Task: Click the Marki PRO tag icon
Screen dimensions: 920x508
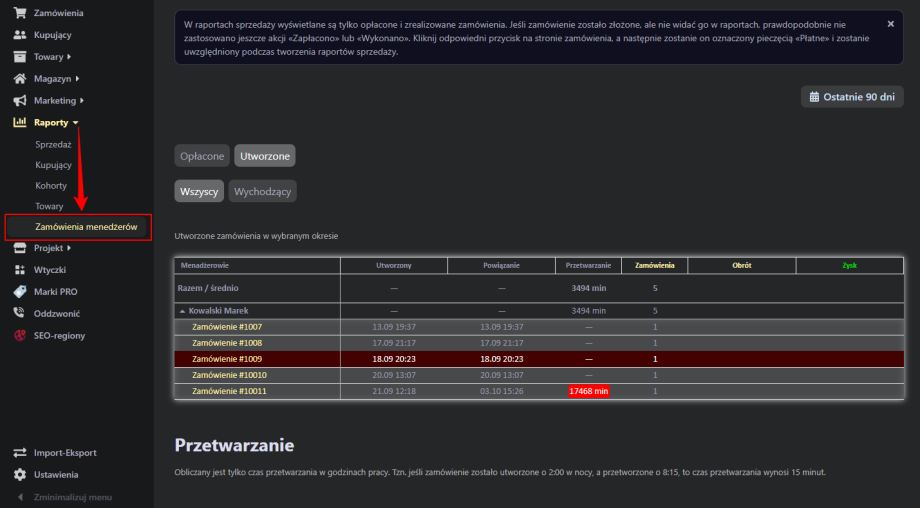Action: click(19, 292)
